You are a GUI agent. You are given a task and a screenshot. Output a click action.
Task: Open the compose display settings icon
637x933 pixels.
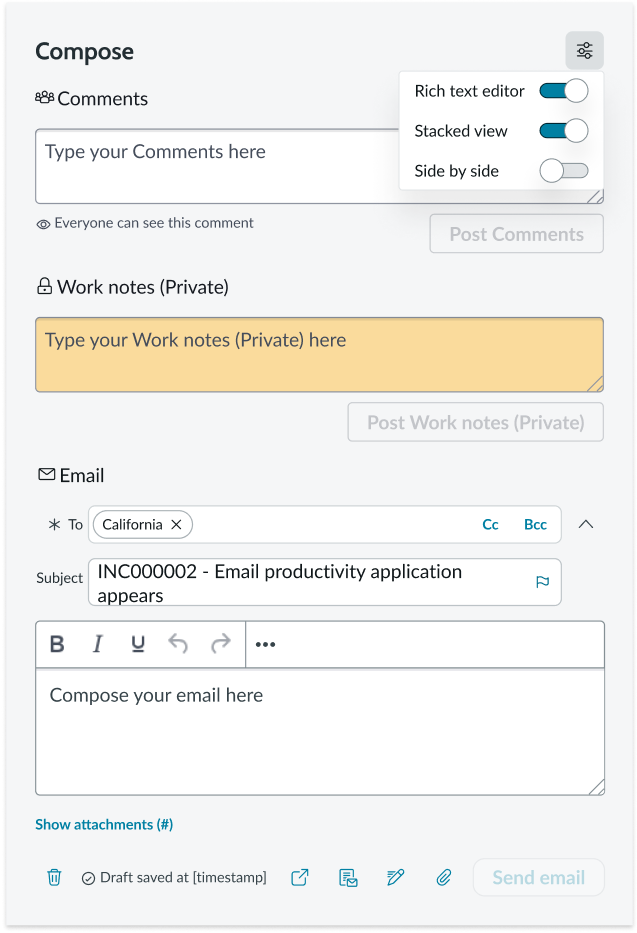point(584,51)
